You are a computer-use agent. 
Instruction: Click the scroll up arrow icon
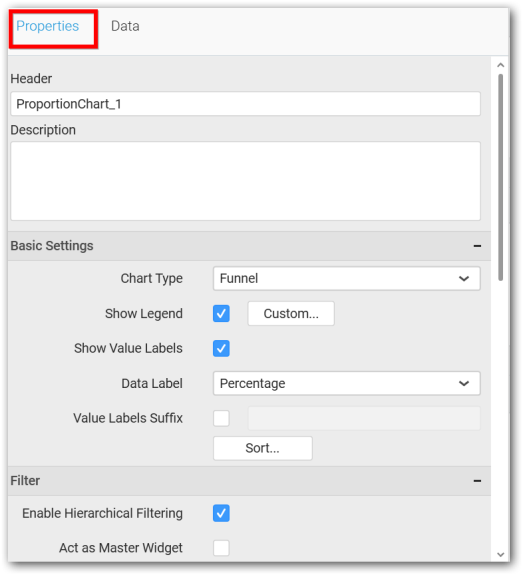click(x=501, y=65)
